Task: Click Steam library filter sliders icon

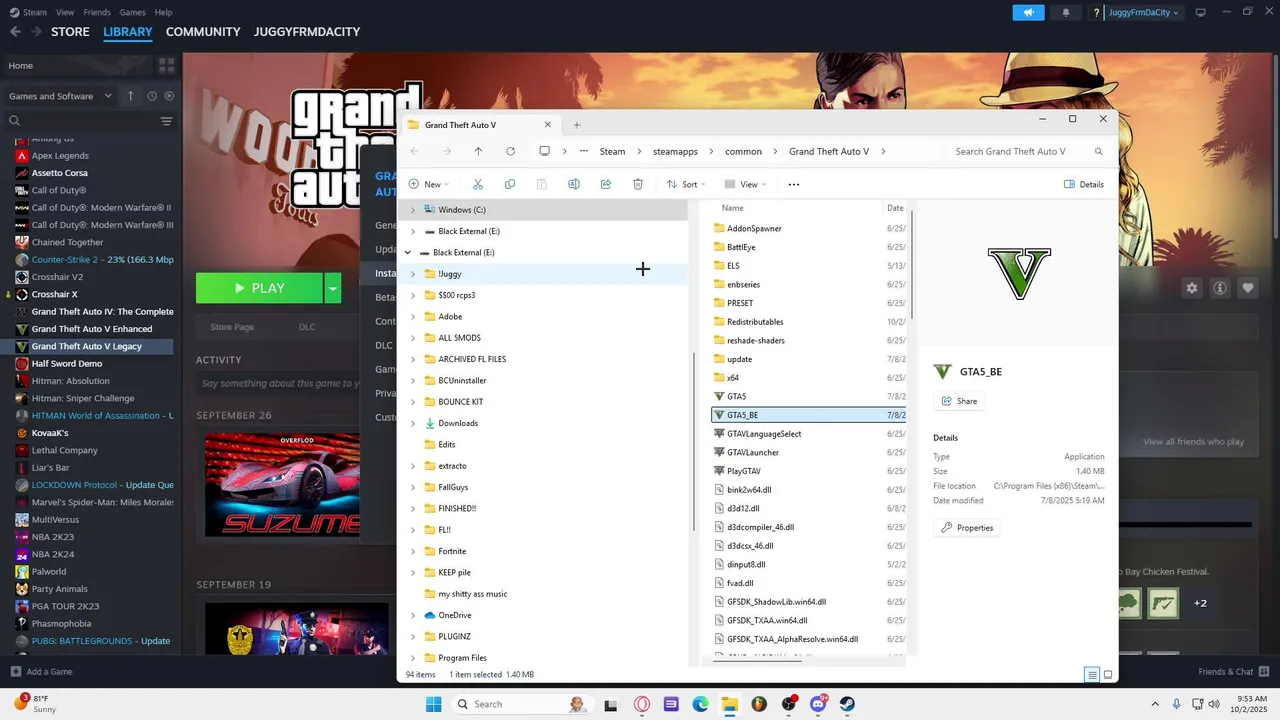Action: pos(166,121)
